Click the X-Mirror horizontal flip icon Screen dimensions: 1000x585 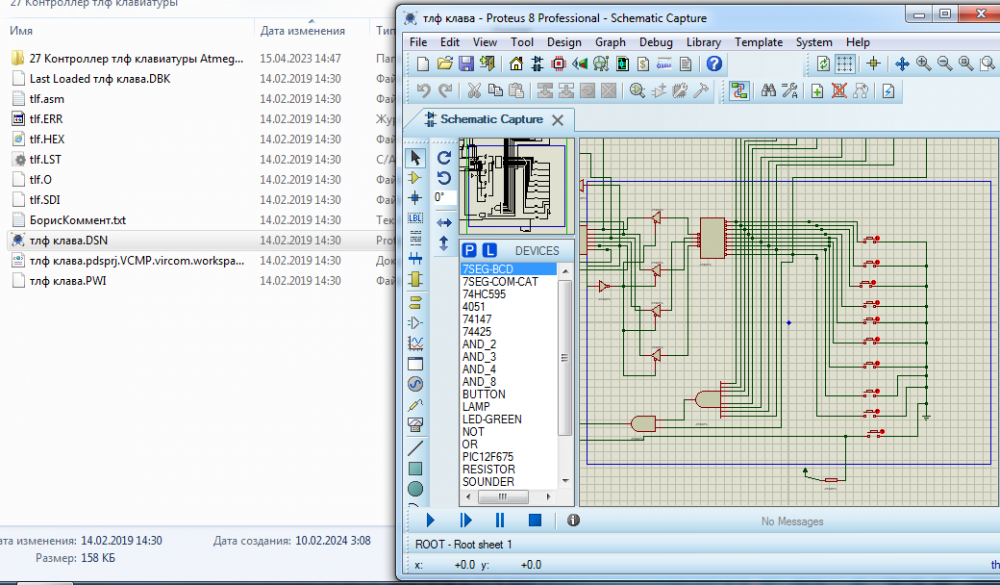point(444,222)
